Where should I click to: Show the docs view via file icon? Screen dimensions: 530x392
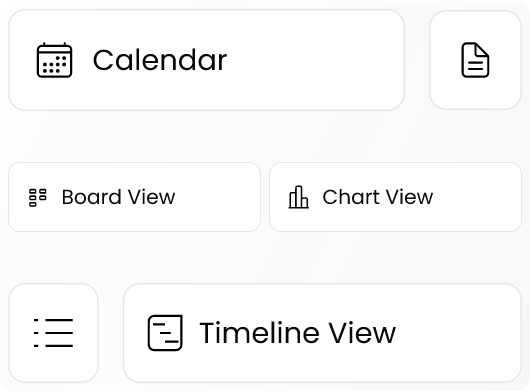tap(475, 60)
